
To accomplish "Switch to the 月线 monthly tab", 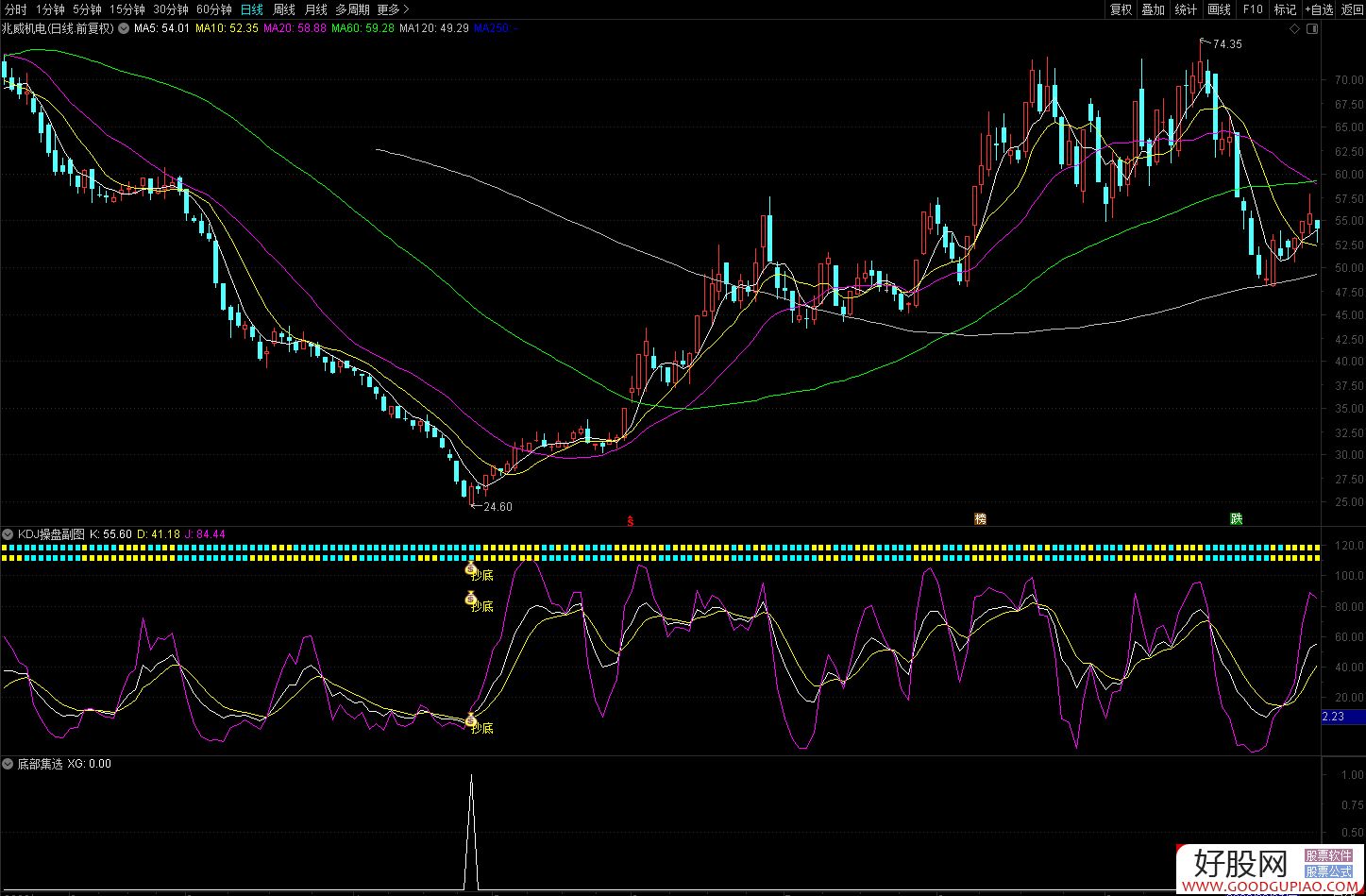I will (315, 9).
